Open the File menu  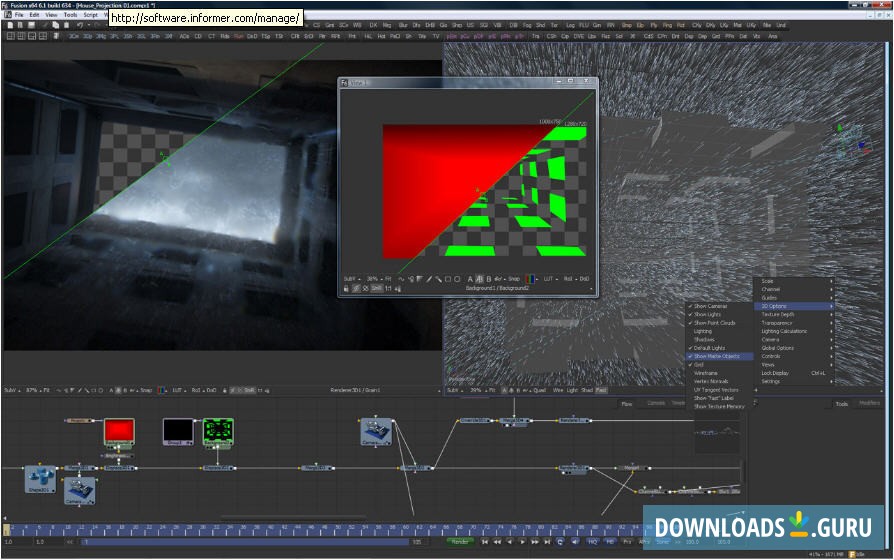(17, 15)
